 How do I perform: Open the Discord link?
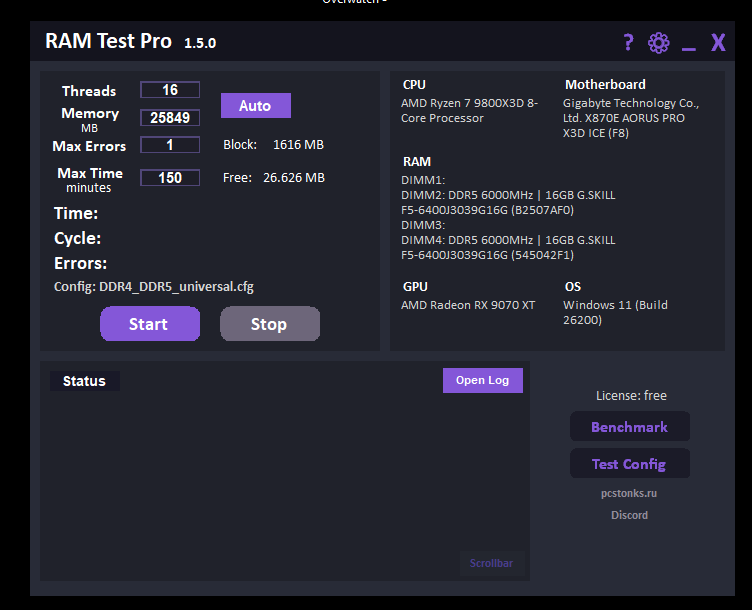point(629,515)
